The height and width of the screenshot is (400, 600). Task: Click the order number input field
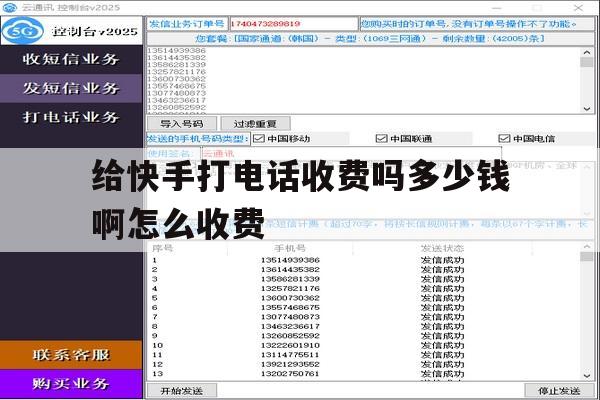[293, 24]
